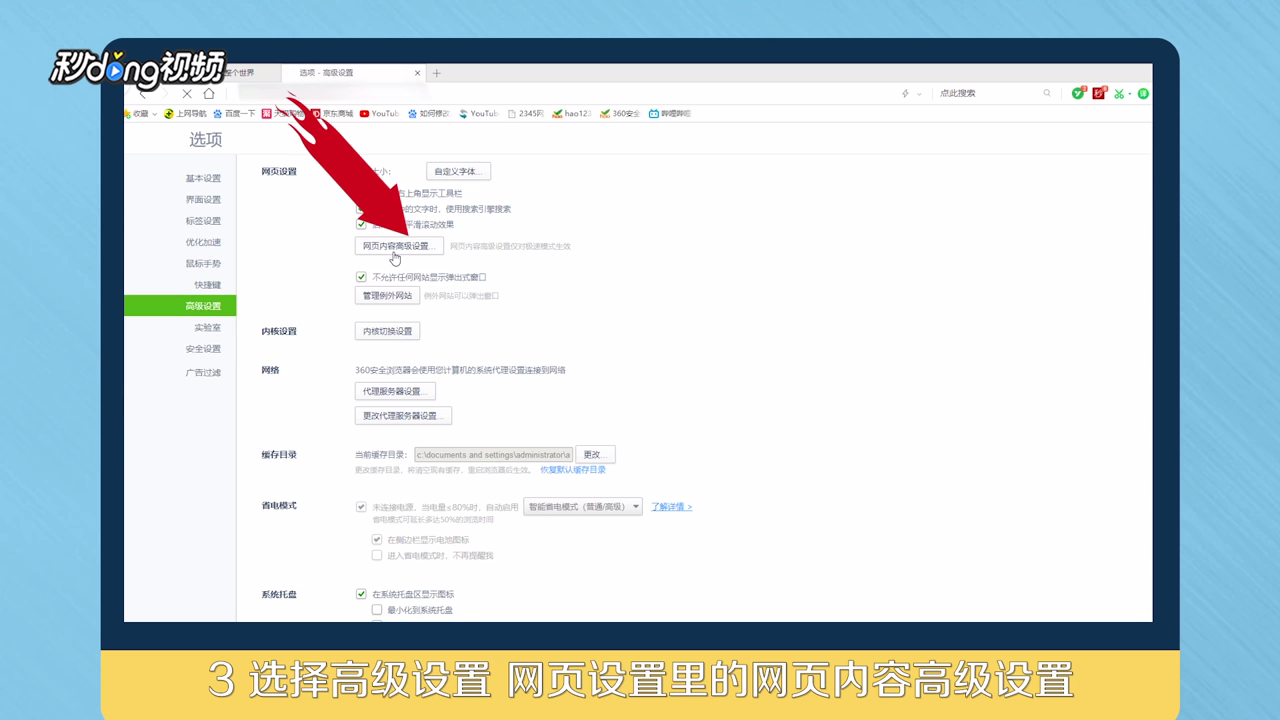Select 高级设置 in the sidebar

point(180,306)
